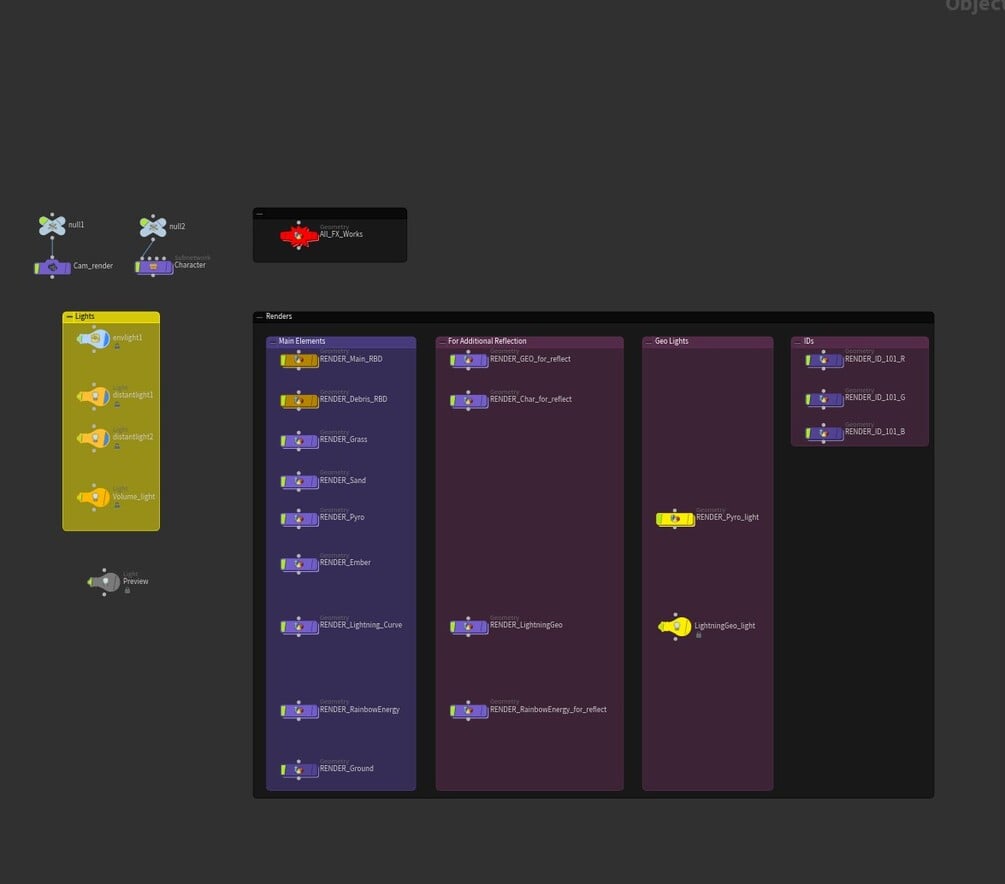
Task: Select the null1 node icon
Action: pyautogui.click(x=52, y=226)
